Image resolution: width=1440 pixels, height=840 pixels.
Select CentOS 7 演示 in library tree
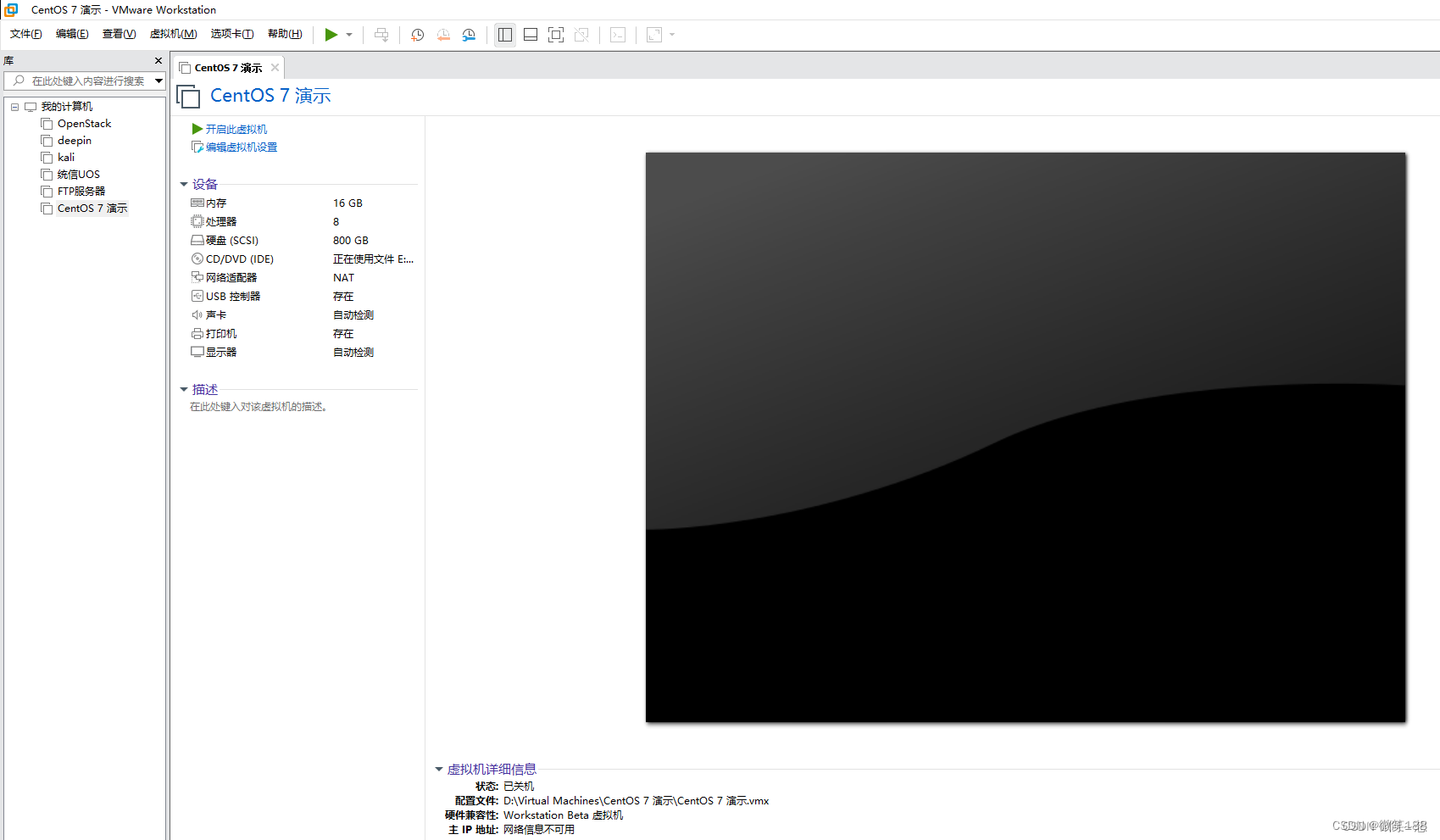(x=92, y=209)
